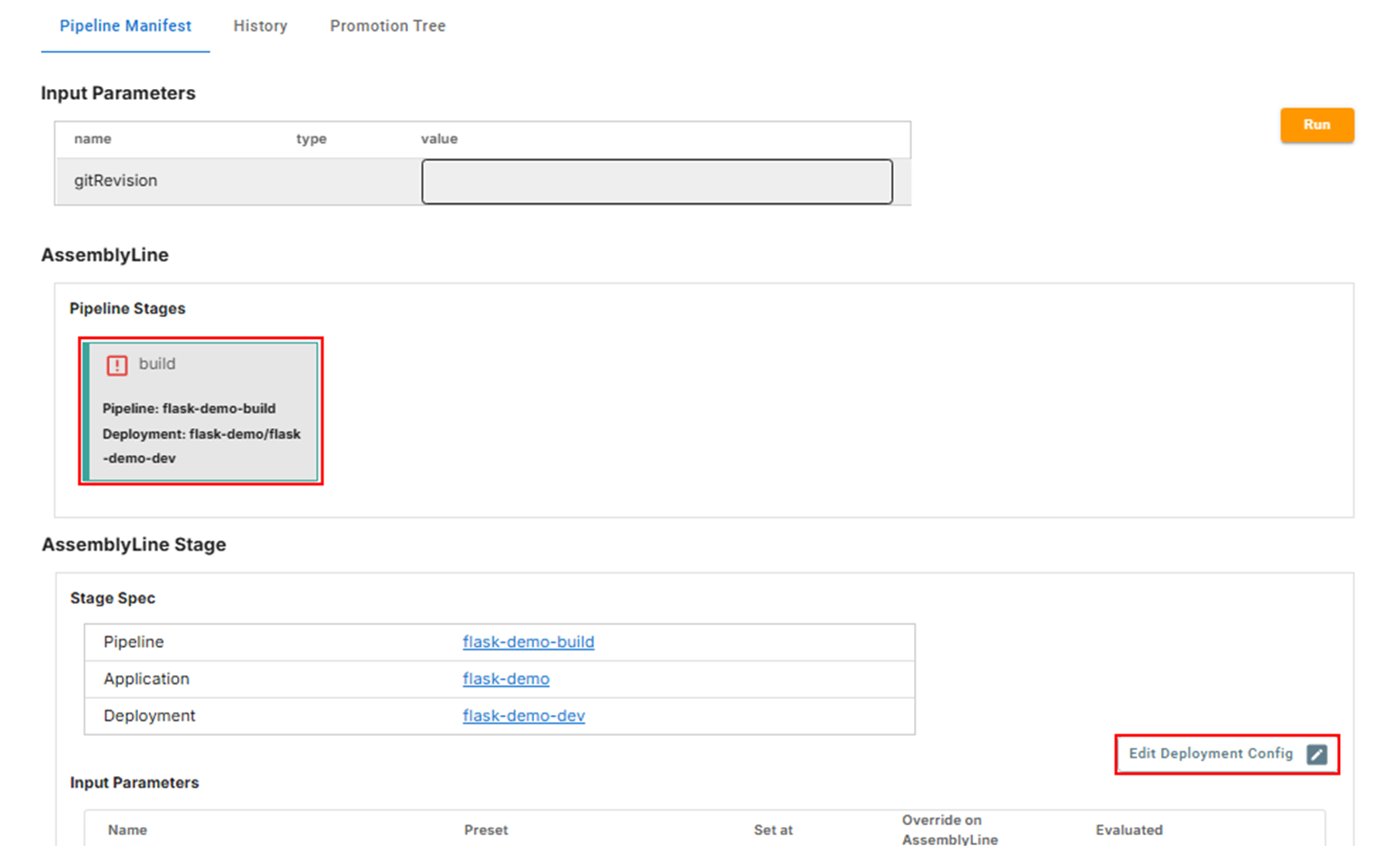Click the gitRevision parameter name cell
Screen dimensions: 1400x846
115,181
